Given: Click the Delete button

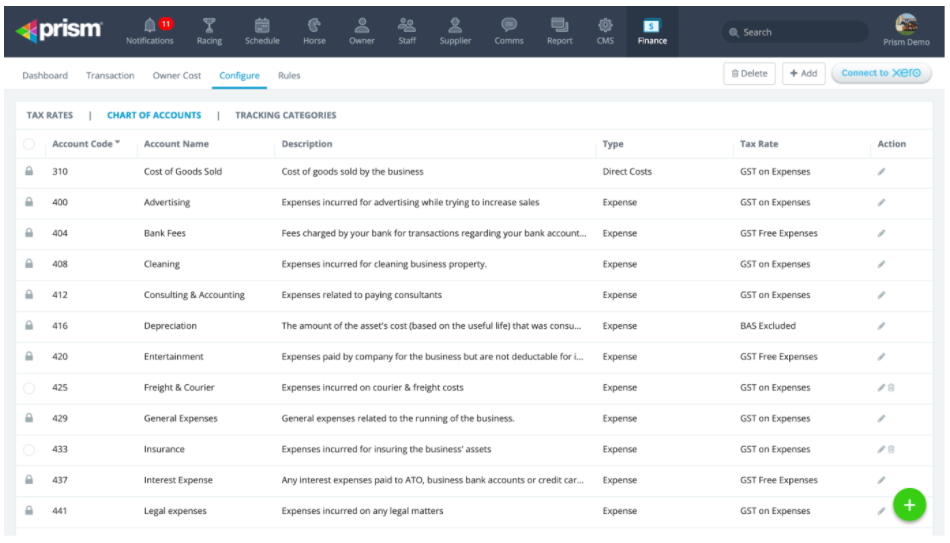Looking at the screenshot, I should (x=749, y=74).
